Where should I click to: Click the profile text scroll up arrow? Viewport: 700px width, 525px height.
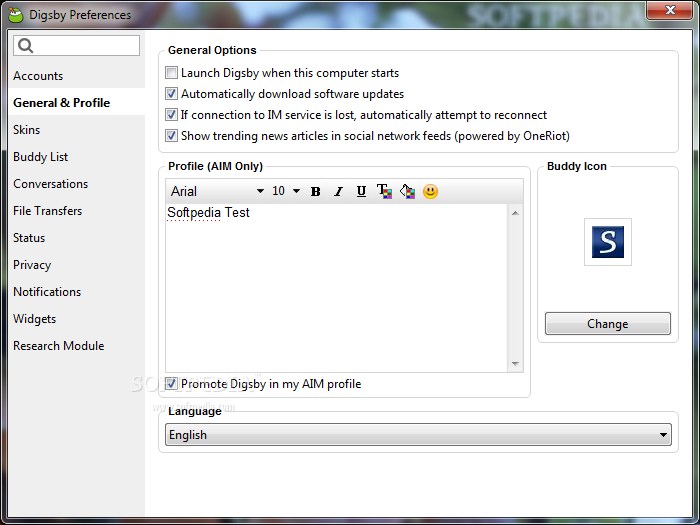point(515,213)
